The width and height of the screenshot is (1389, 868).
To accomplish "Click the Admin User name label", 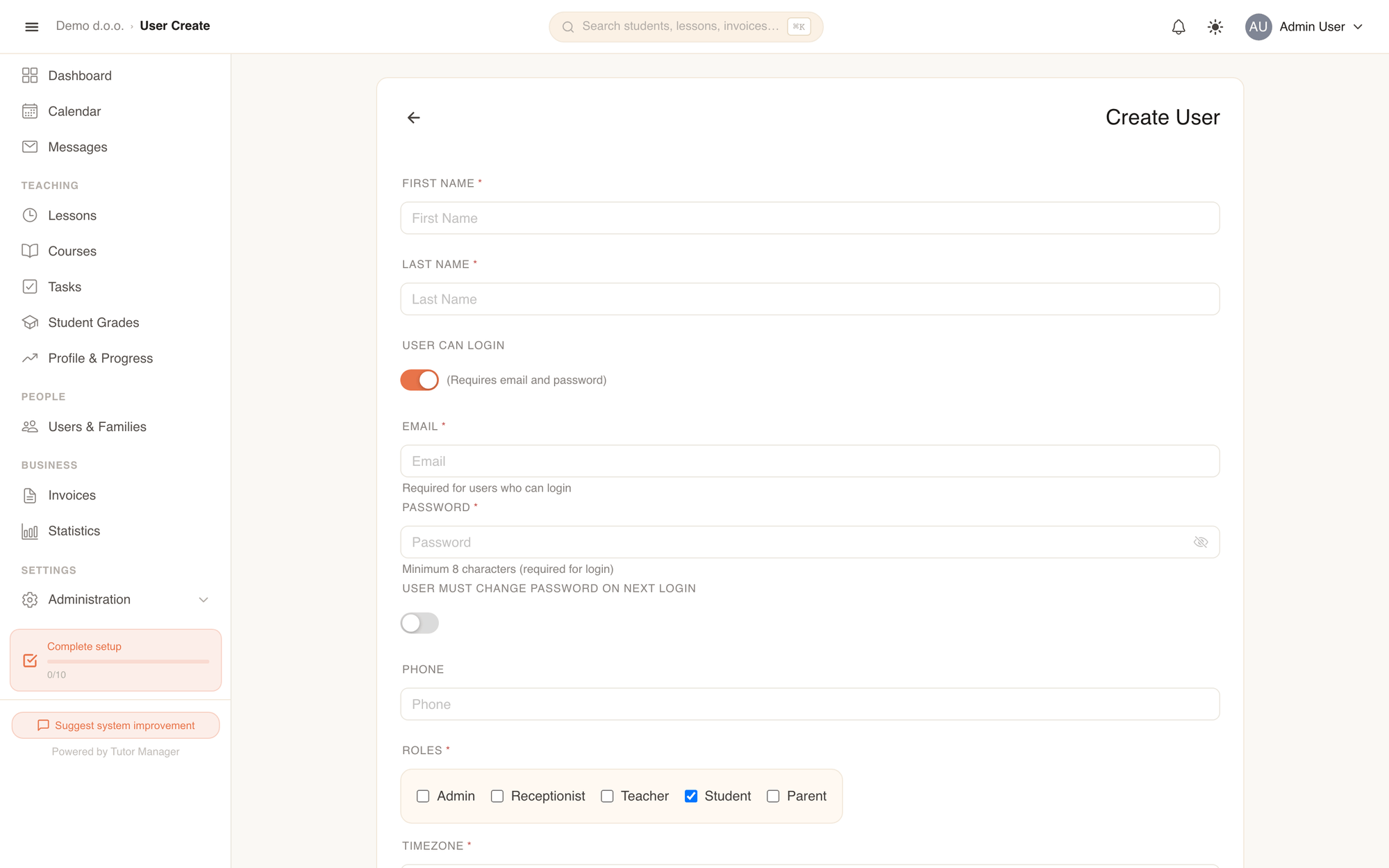I will (x=1312, y=26).
